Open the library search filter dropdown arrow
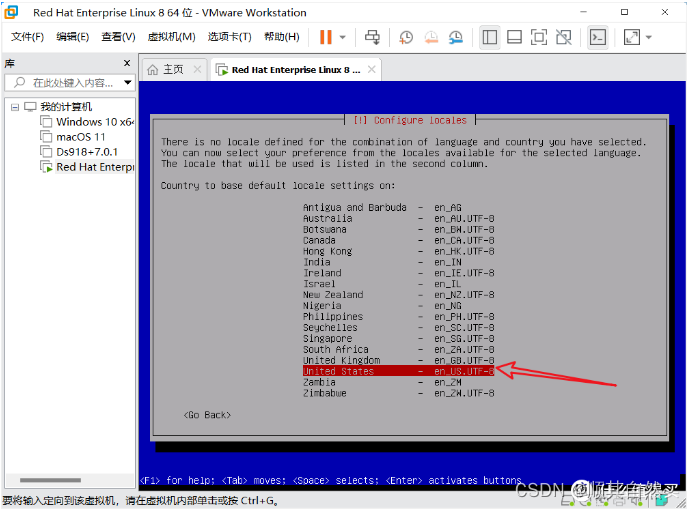The image size is (689, 510). 128,83
